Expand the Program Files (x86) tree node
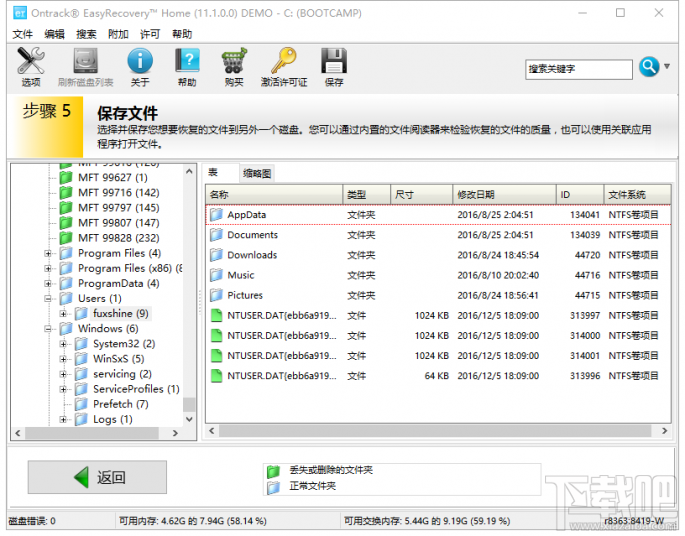 tap(48, 269)
